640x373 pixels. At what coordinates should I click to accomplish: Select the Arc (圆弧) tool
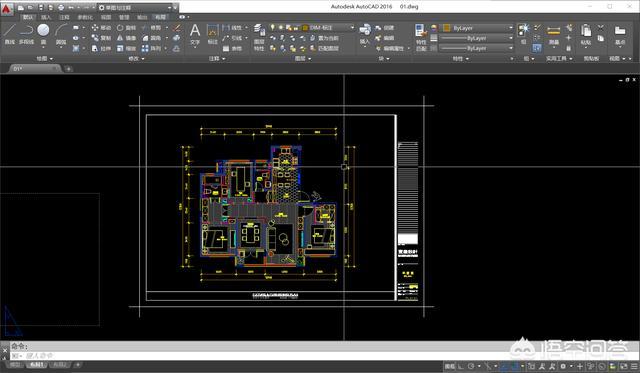point(61,34)
